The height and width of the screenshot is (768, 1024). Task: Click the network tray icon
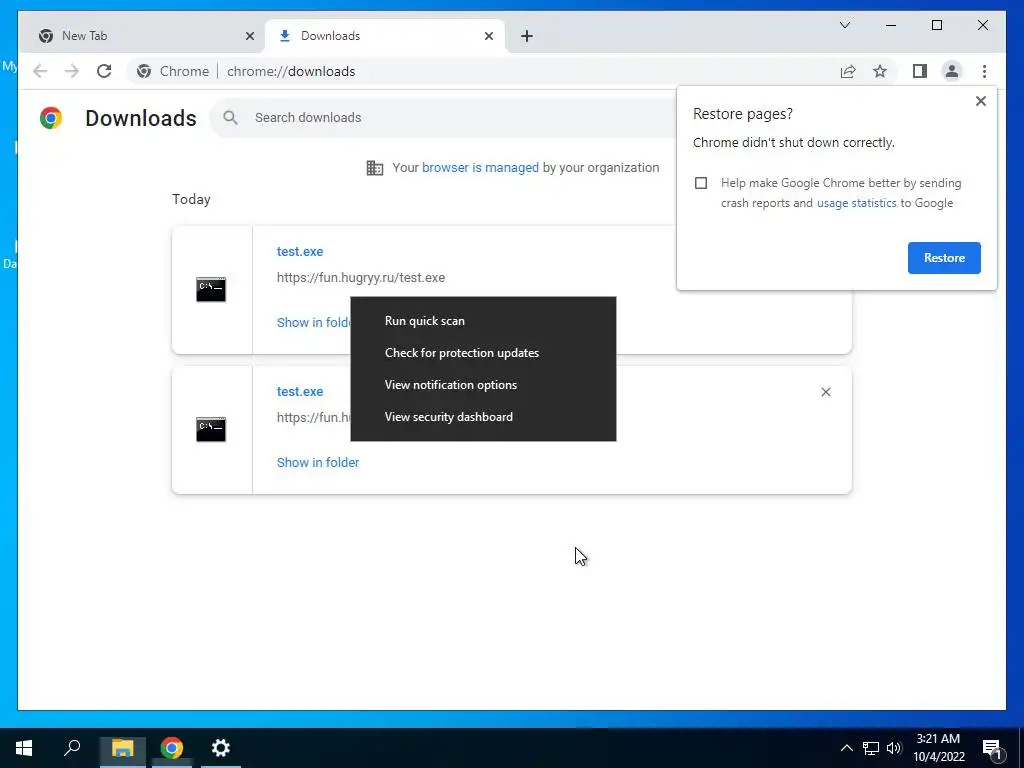tap(871, 748)
